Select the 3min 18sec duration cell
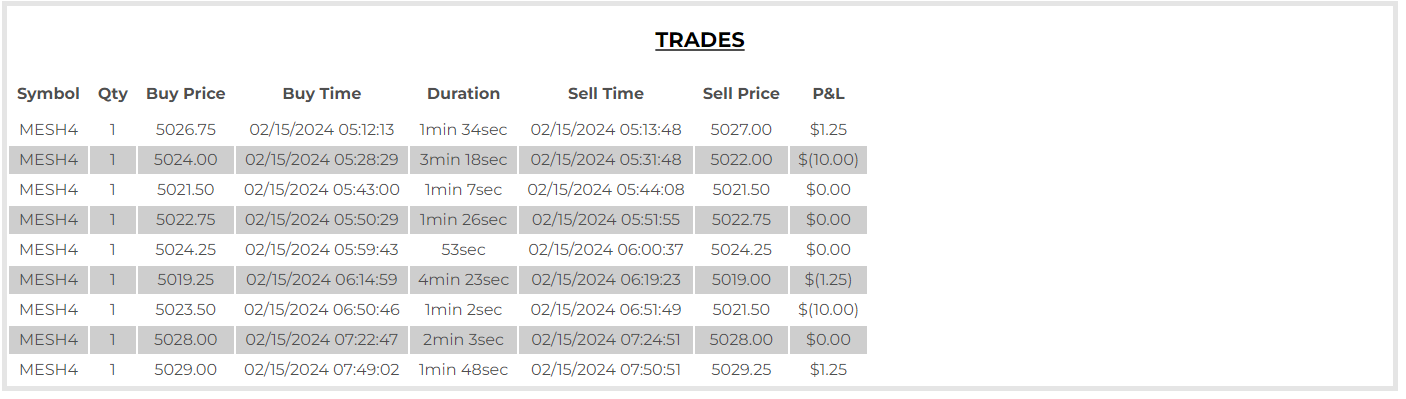 pyautogui.click(x=464, y=160)
